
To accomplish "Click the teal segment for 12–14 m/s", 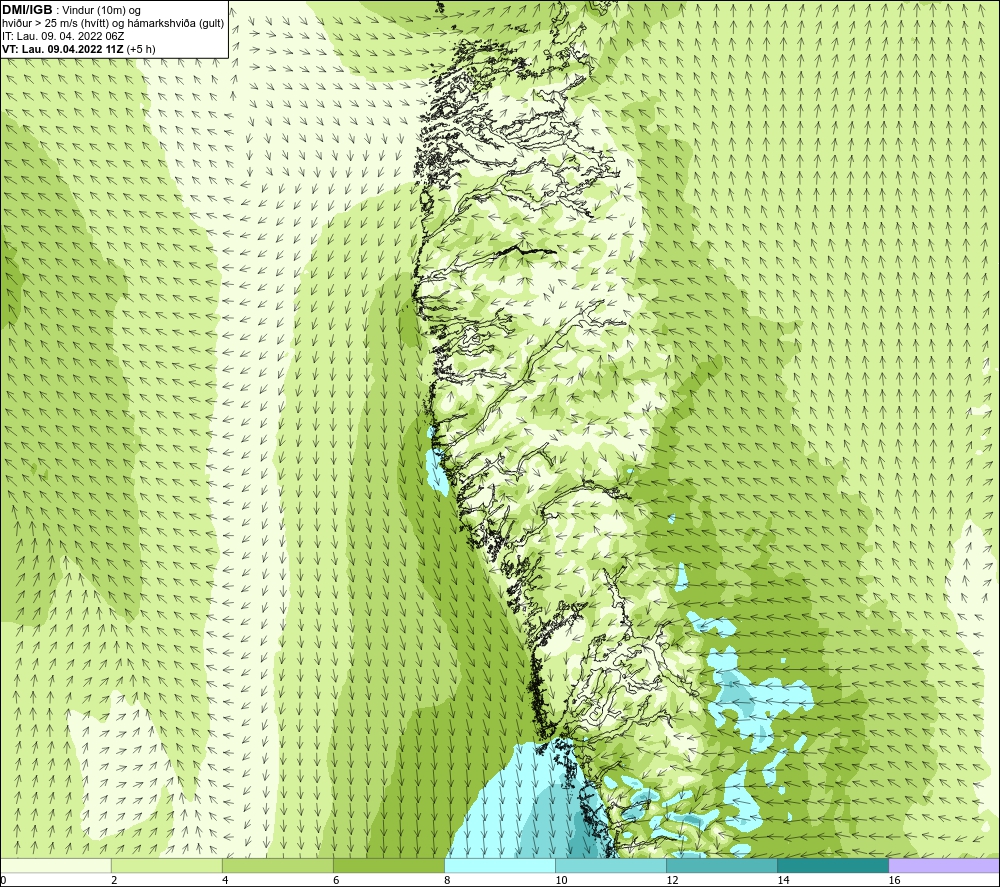I will click(721, 865).
